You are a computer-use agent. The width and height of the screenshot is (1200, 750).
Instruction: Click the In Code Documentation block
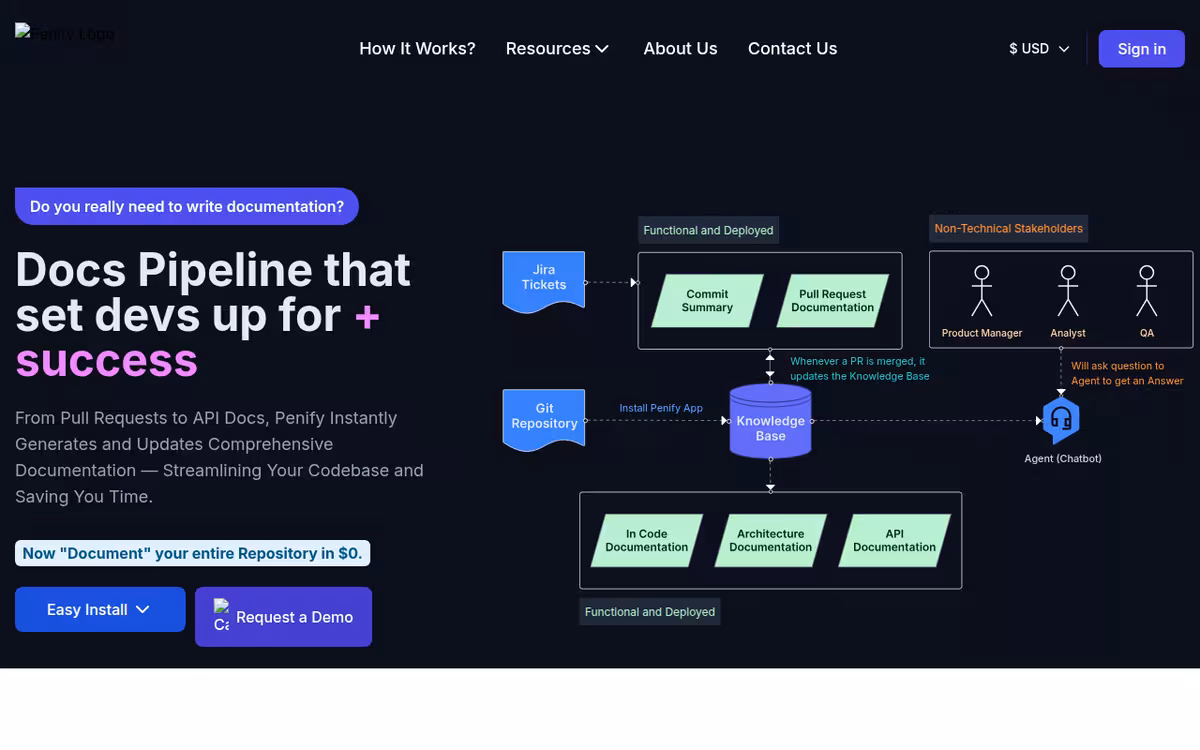(646, 541)
